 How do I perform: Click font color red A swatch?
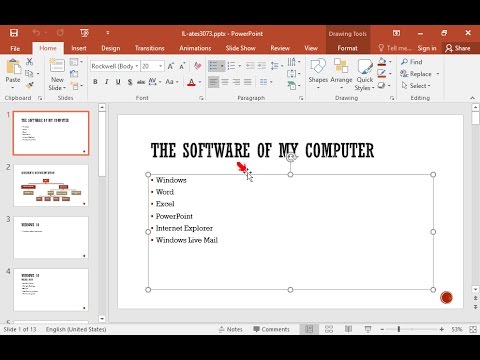pos(191,82)
